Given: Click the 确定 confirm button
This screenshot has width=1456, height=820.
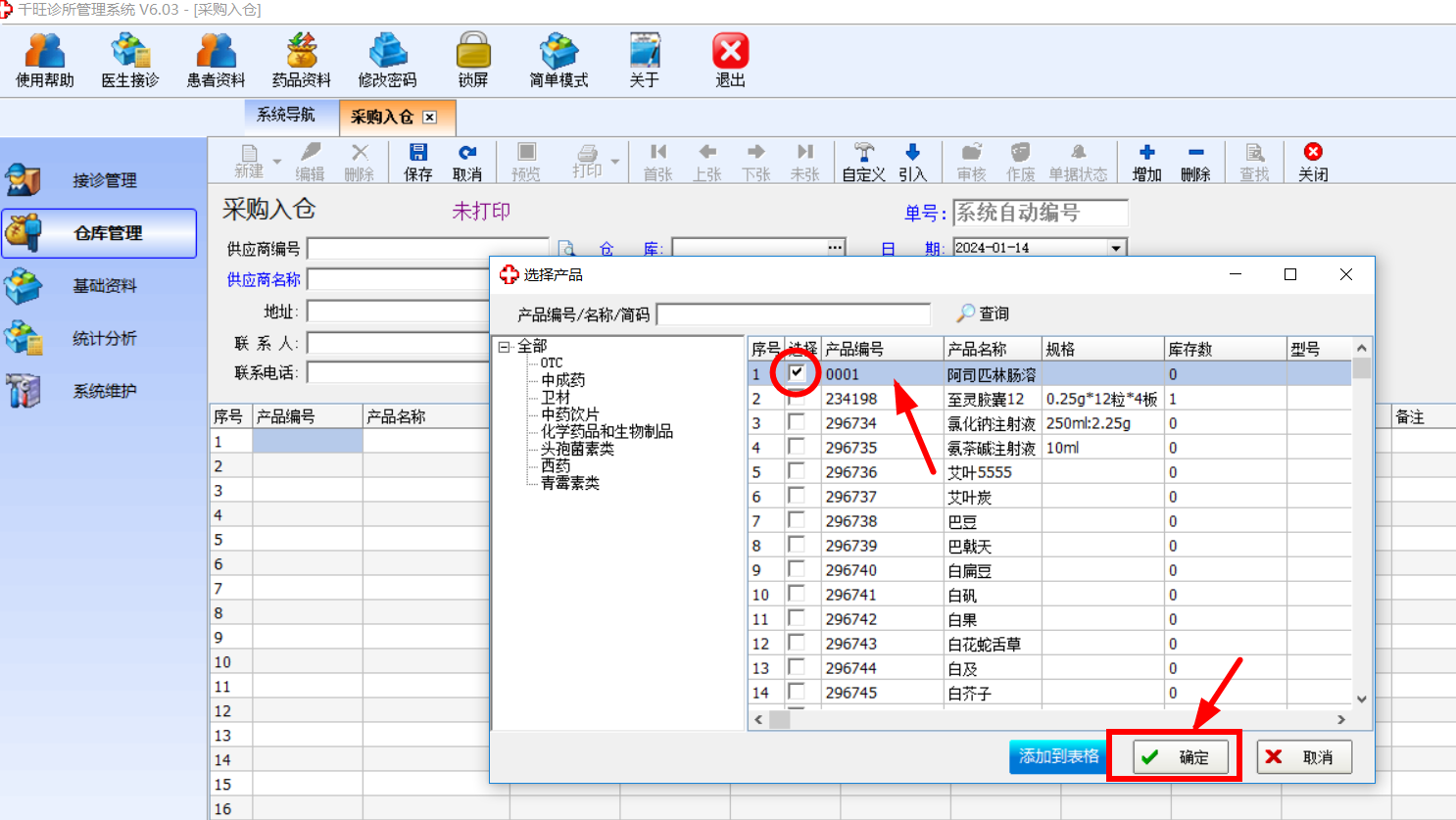Looking at the screenshot, I should (x=1181, y=756).
